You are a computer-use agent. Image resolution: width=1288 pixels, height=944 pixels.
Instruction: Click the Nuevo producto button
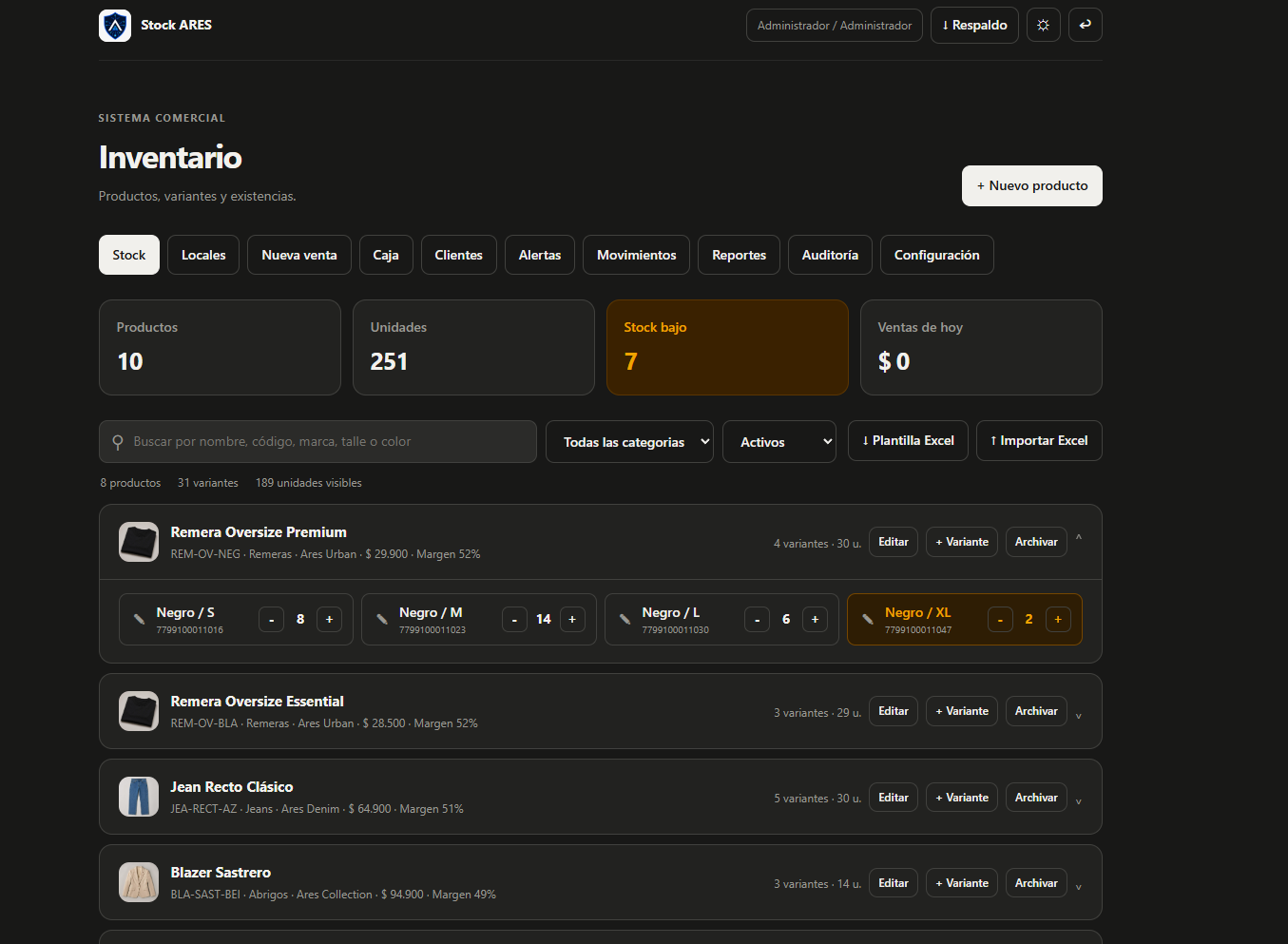coord(1032,186)
